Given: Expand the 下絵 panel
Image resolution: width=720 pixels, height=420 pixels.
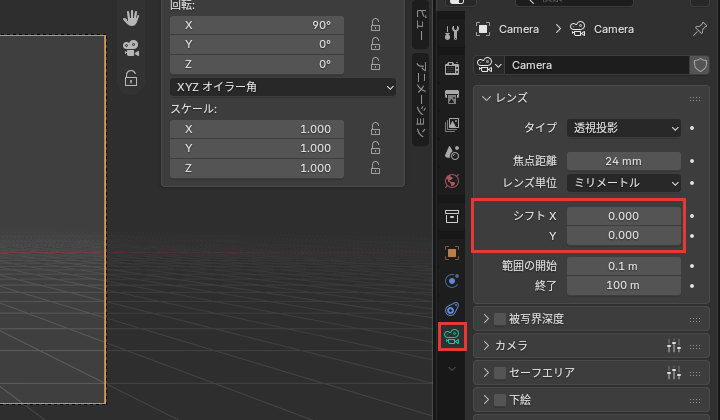Looking at the screenshot, I should point(486,399).
